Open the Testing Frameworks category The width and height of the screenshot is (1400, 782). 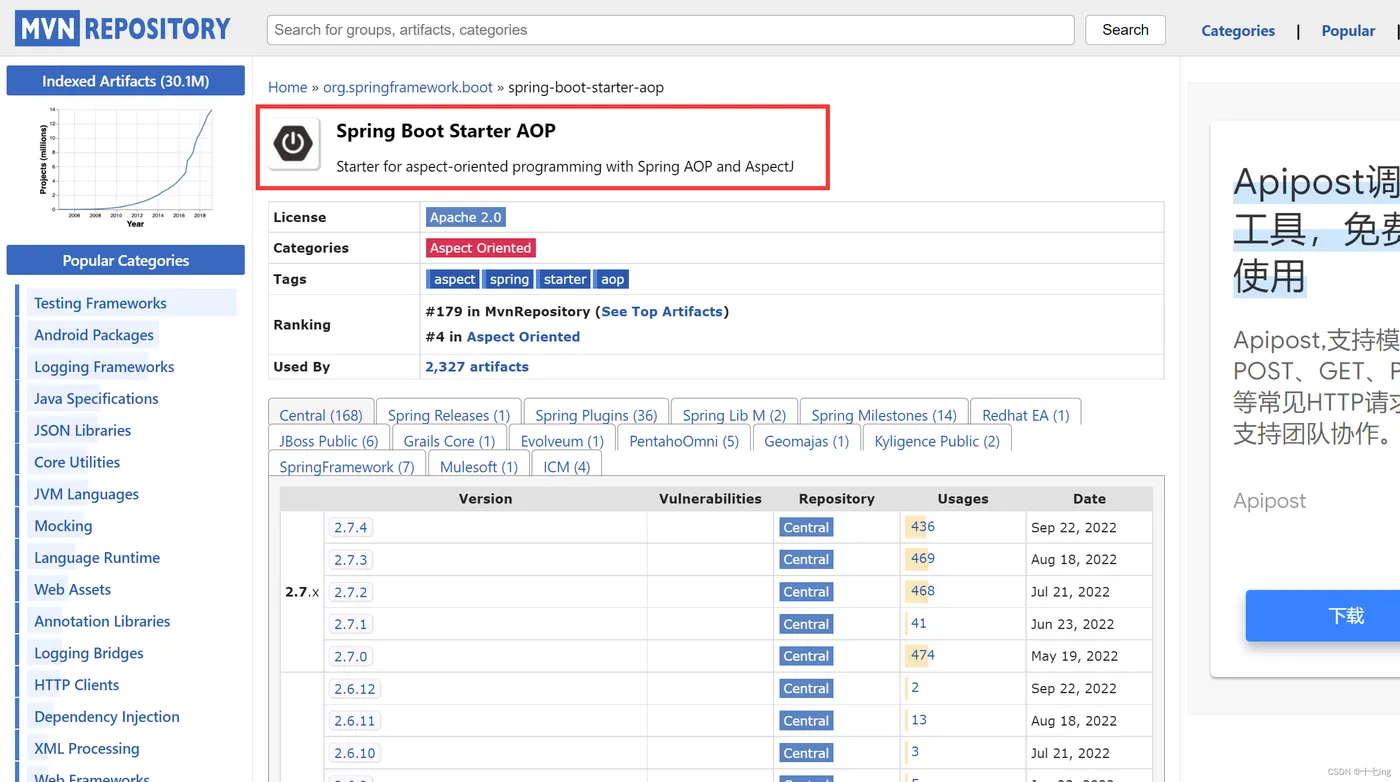[100, 303]
